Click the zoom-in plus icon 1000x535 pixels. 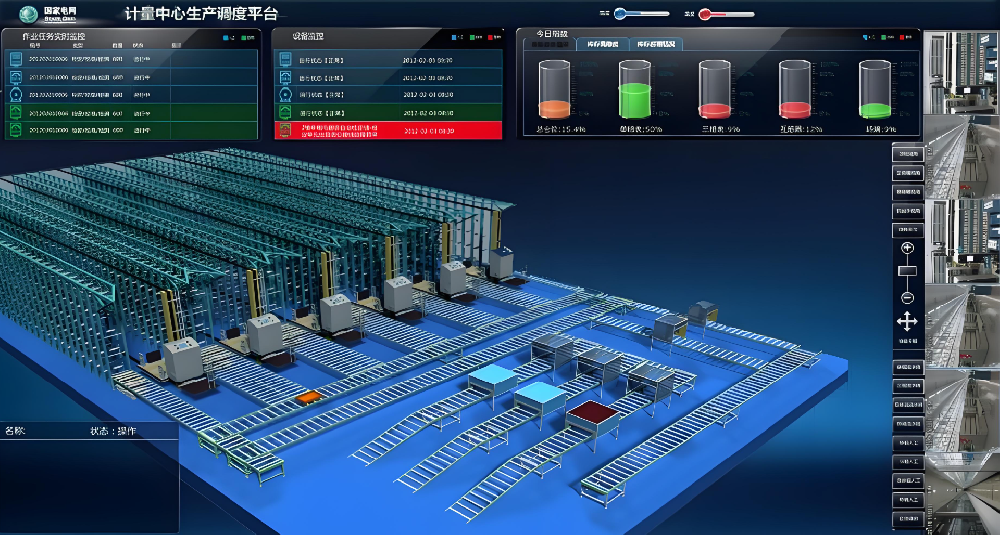(x=907, y=248)
